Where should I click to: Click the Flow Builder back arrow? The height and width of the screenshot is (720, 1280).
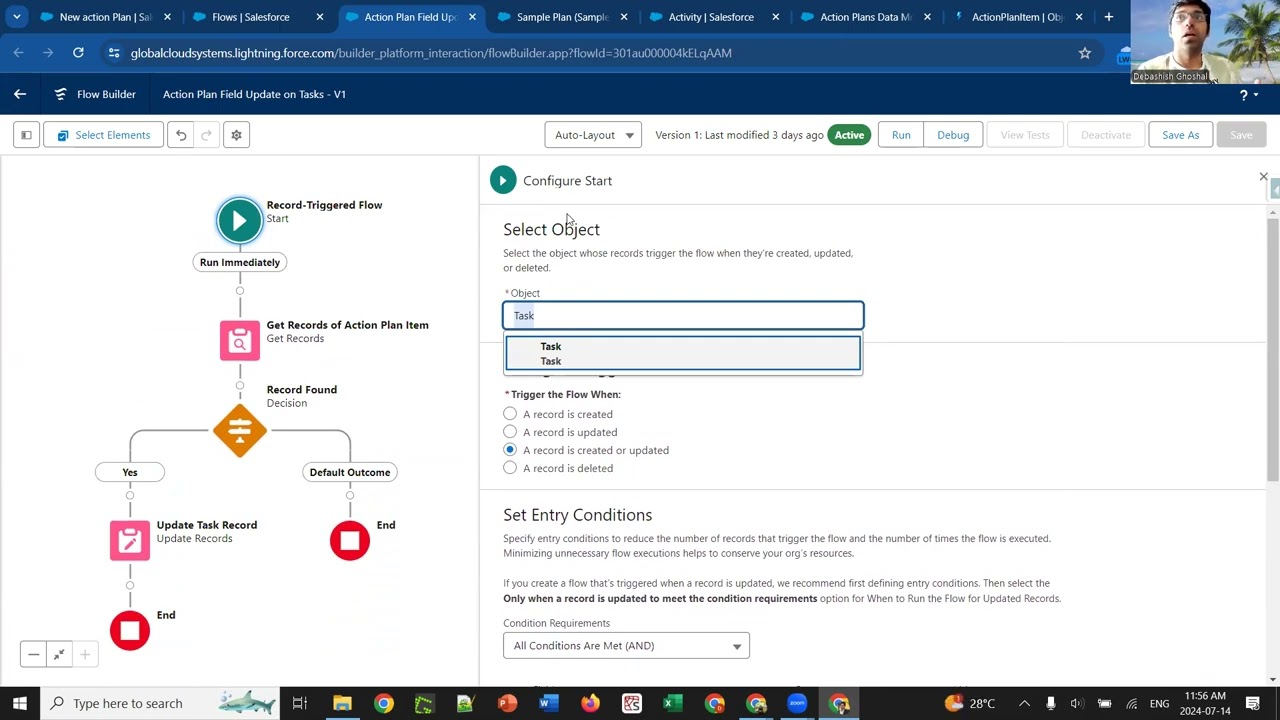[20, 94]
